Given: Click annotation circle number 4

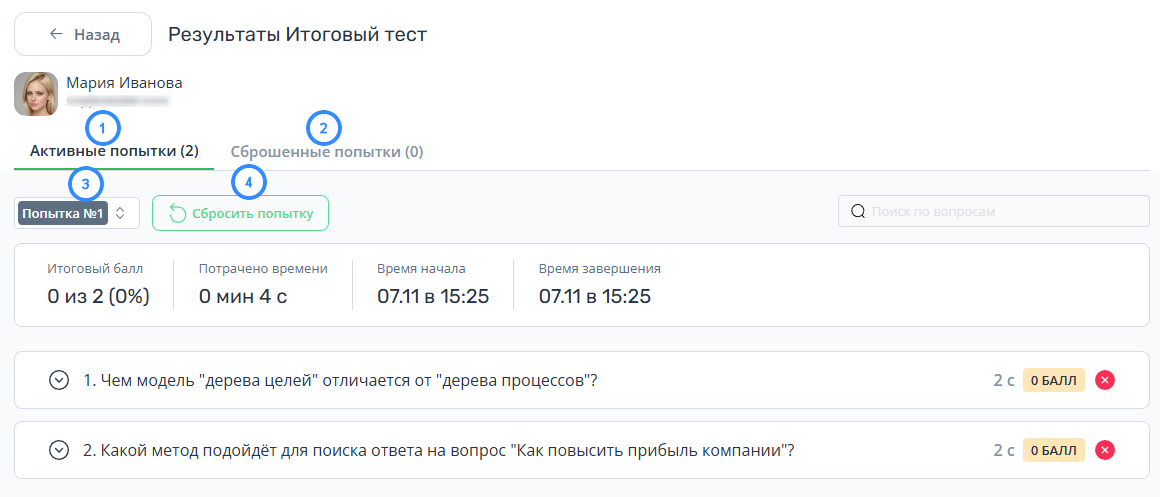Looking at the screenshot, I should click(x=249, y=183).
